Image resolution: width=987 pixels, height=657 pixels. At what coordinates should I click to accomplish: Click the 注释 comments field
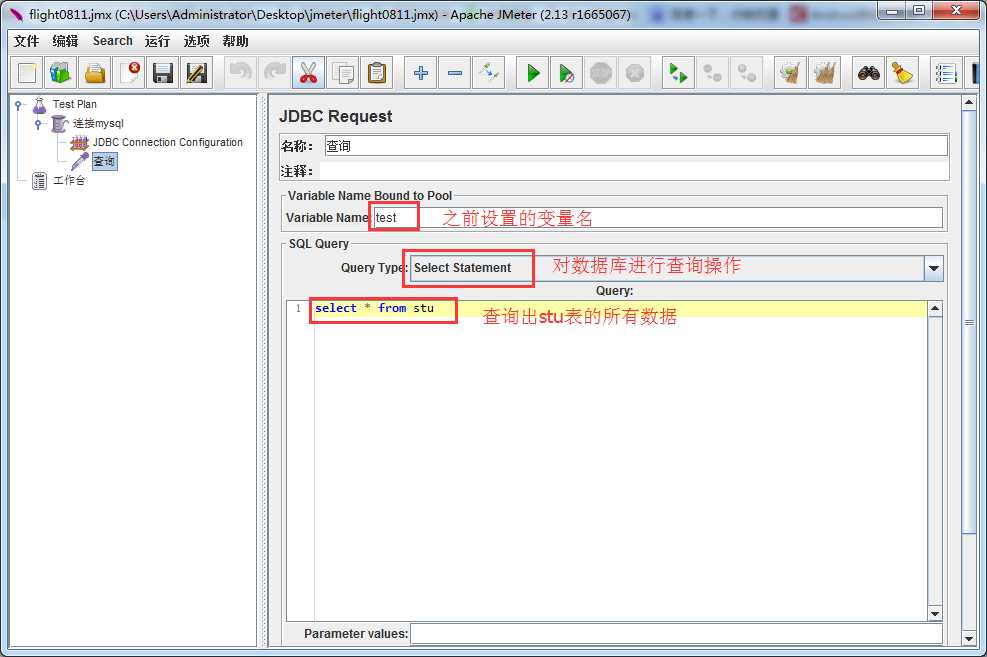(634, 171)
